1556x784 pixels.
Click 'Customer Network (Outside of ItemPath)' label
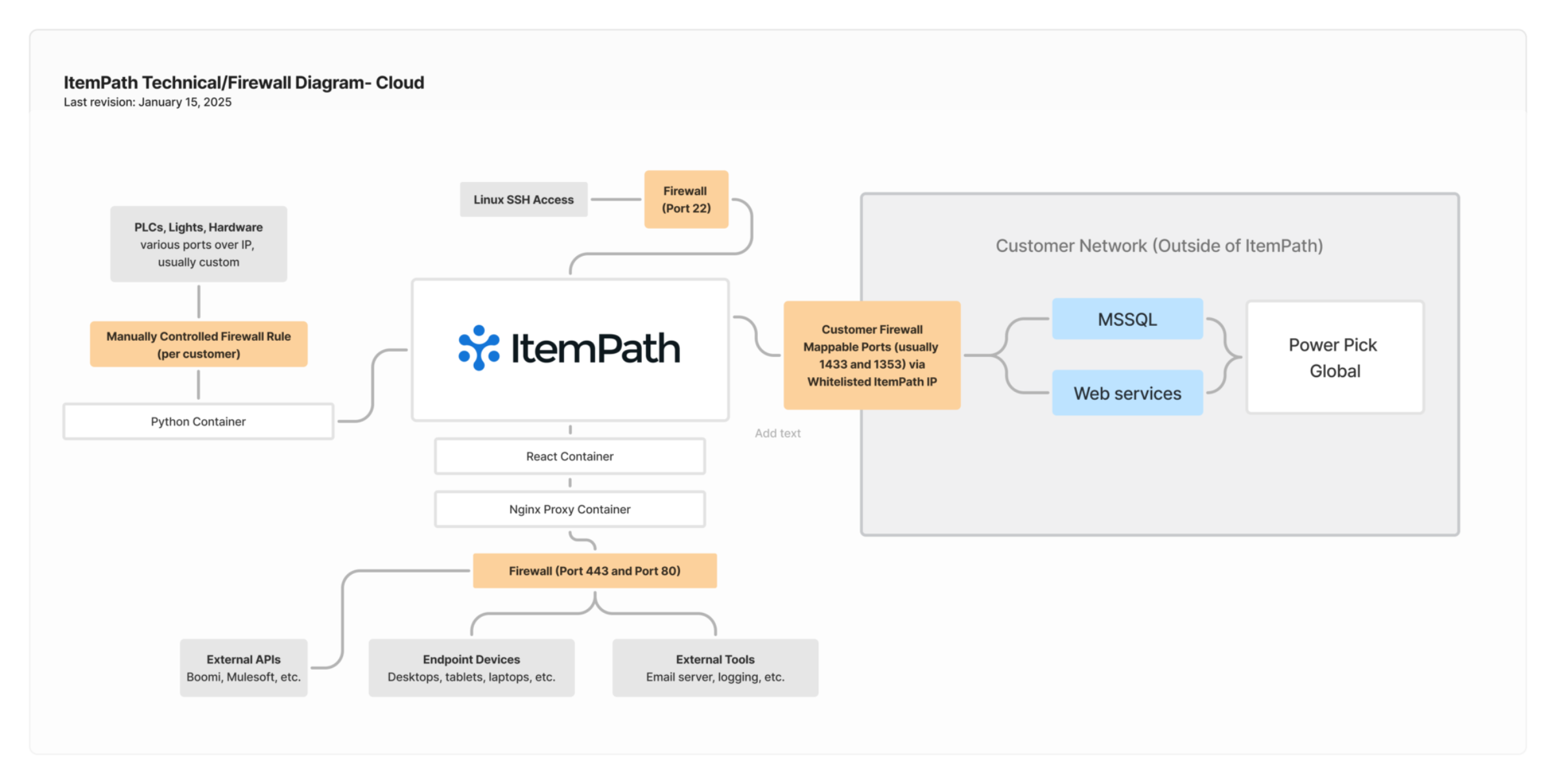(x=1159, y=246)
